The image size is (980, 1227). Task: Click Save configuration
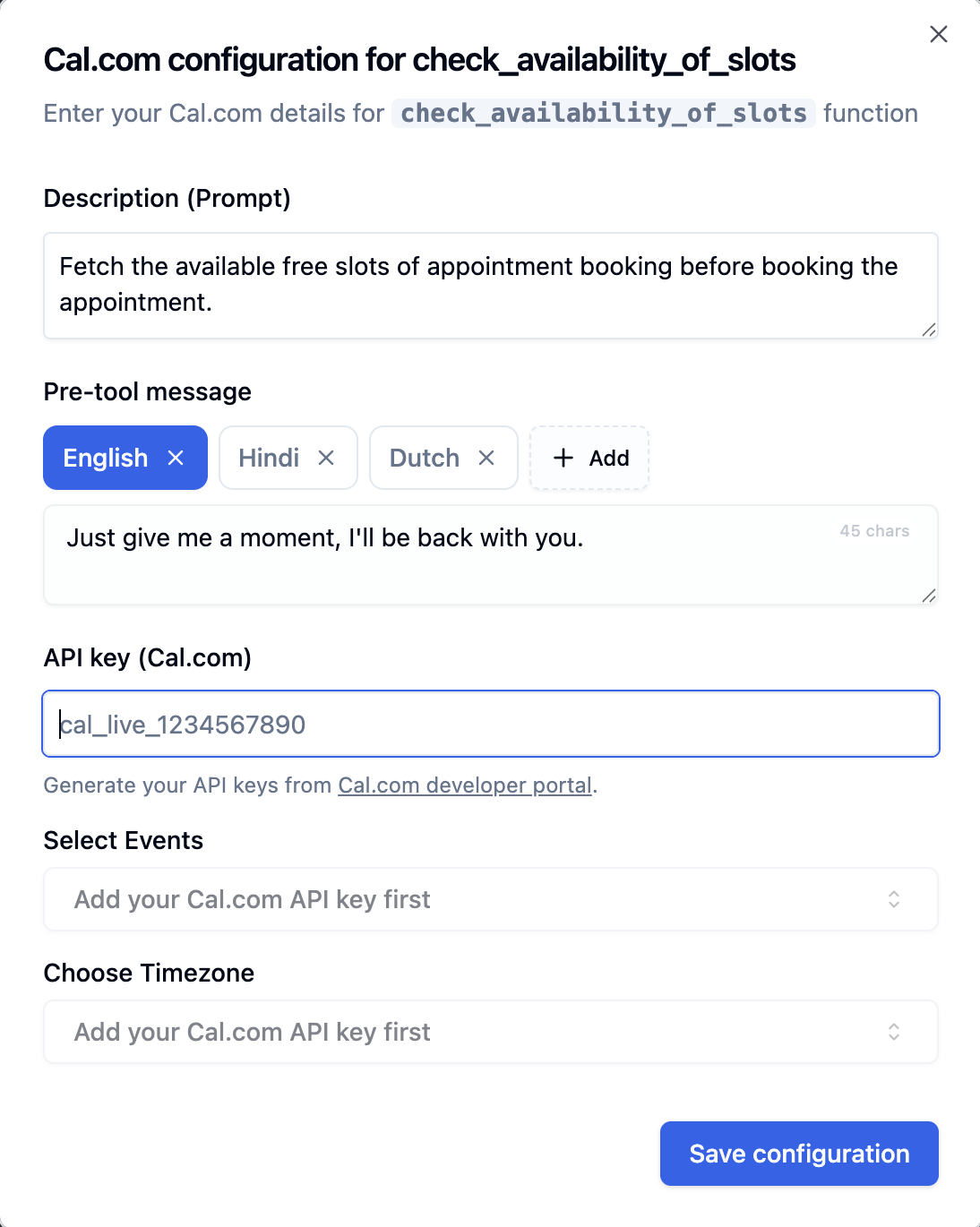pyautogui.click(x=797, y=1154)
